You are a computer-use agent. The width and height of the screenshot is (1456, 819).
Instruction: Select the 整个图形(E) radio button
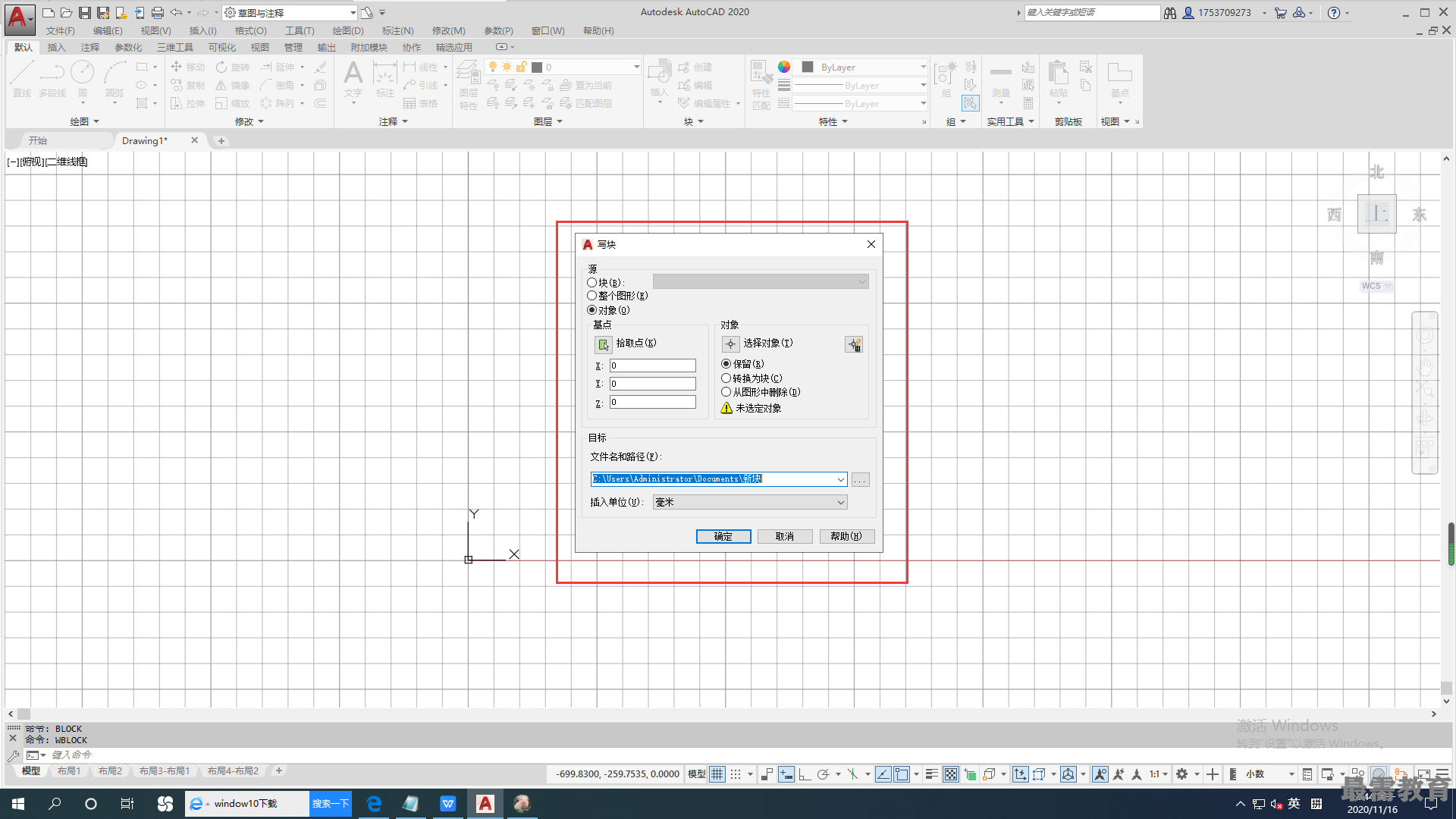coord(591,296)
